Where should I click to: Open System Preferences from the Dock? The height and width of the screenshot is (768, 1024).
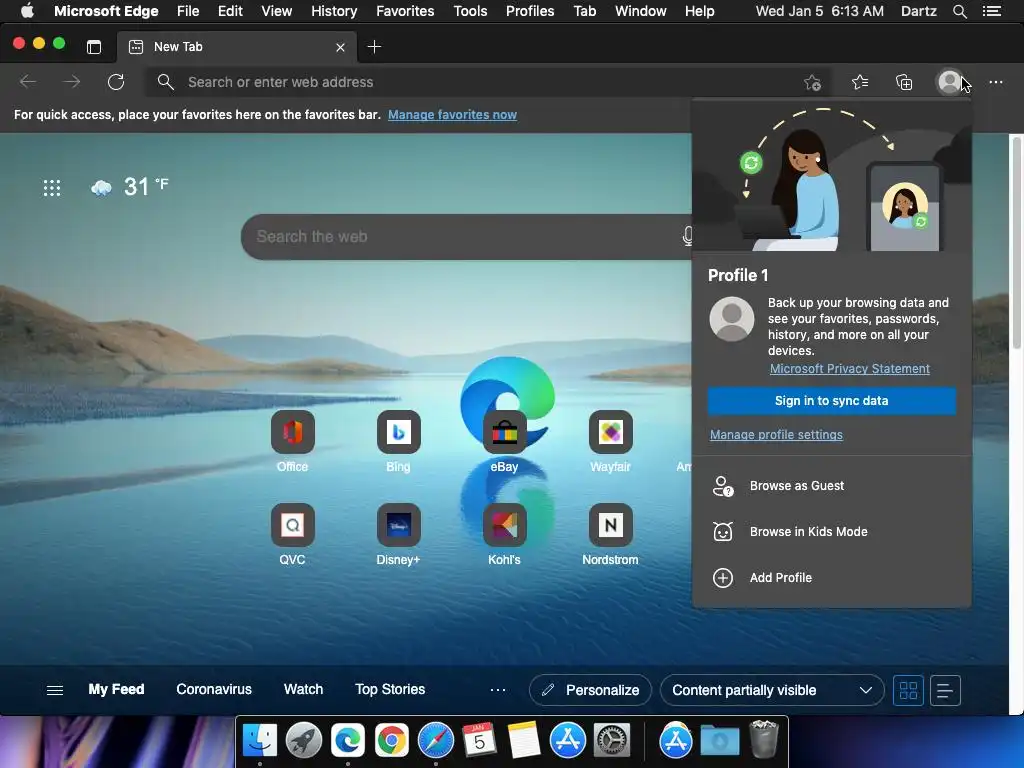[x=611, y=741]
